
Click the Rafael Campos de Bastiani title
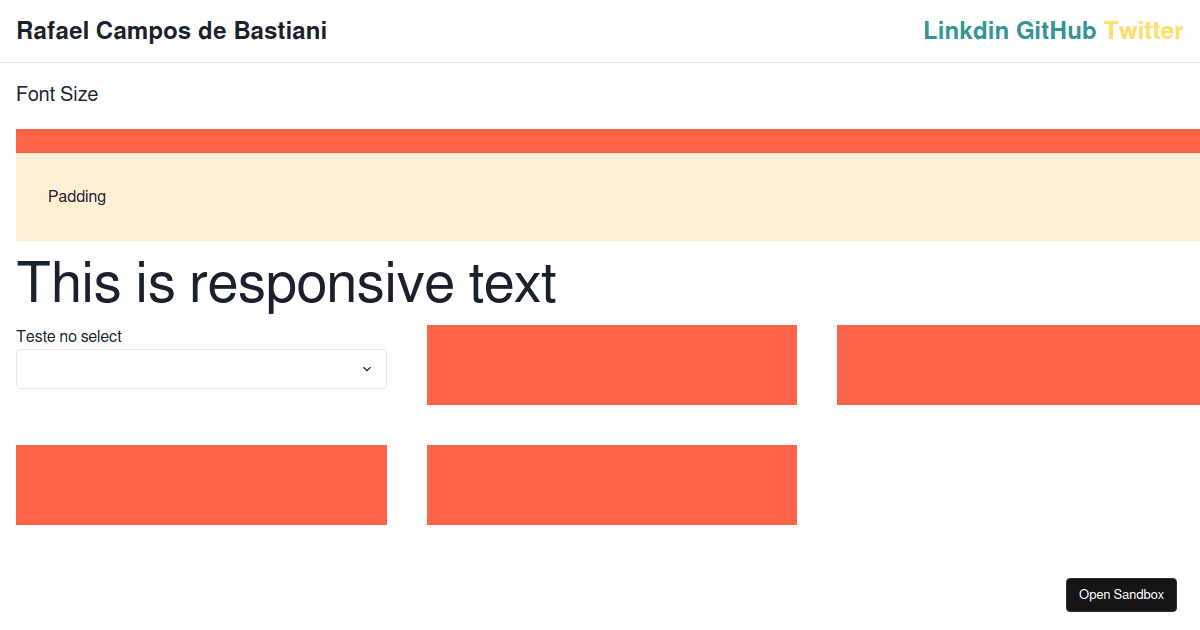[171, 31]
